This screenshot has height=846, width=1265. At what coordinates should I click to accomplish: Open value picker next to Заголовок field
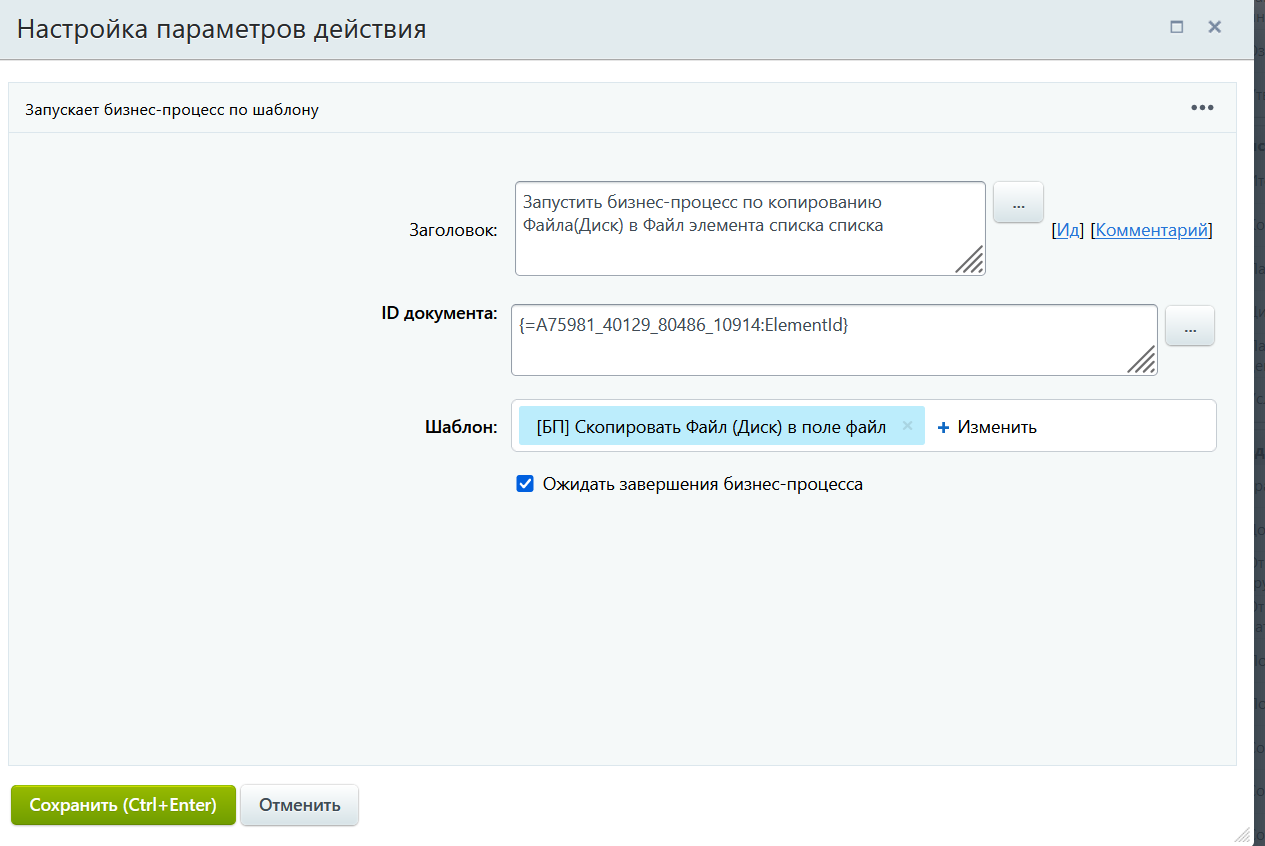[x=1018, y=203]
